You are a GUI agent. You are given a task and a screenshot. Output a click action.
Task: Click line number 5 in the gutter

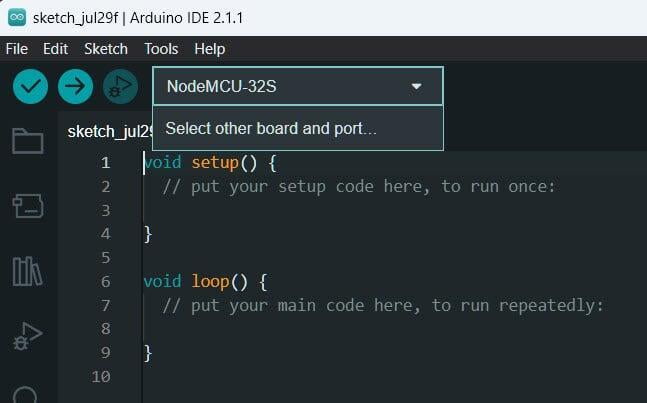click(106, 258)
